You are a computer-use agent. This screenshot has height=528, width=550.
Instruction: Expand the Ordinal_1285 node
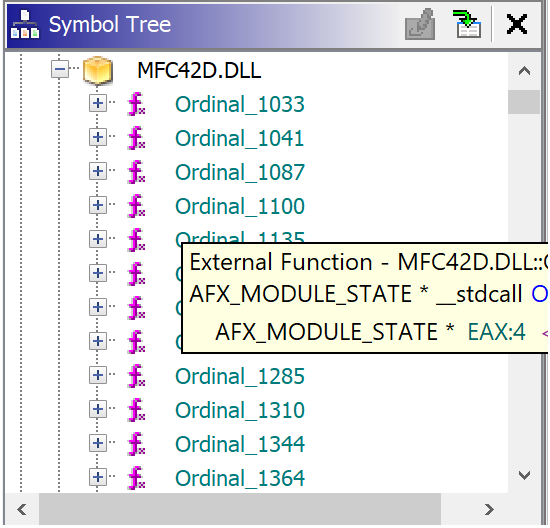coord(98,376)
